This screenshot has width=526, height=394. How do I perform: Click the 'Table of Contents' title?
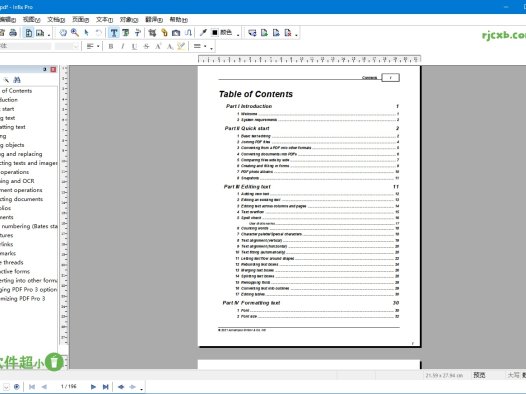pos(256,94)
